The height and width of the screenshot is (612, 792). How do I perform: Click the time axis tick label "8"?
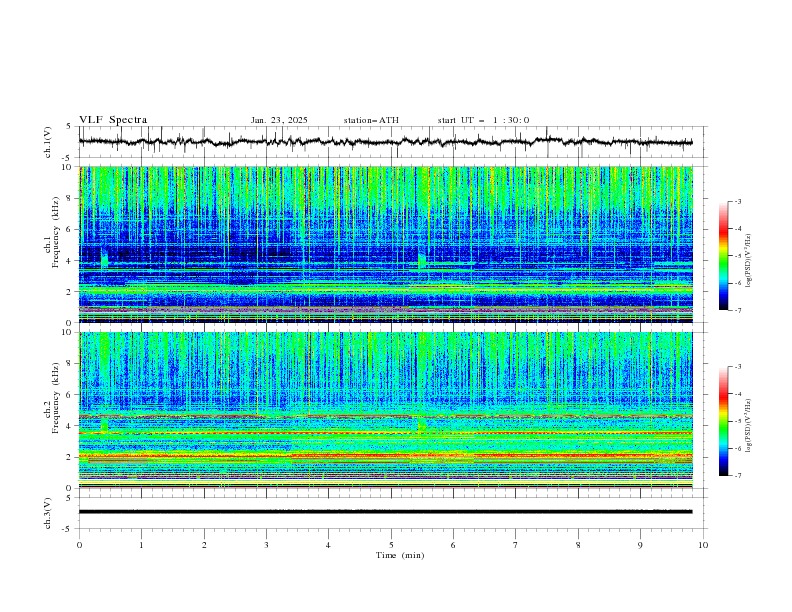coord(578,545)
